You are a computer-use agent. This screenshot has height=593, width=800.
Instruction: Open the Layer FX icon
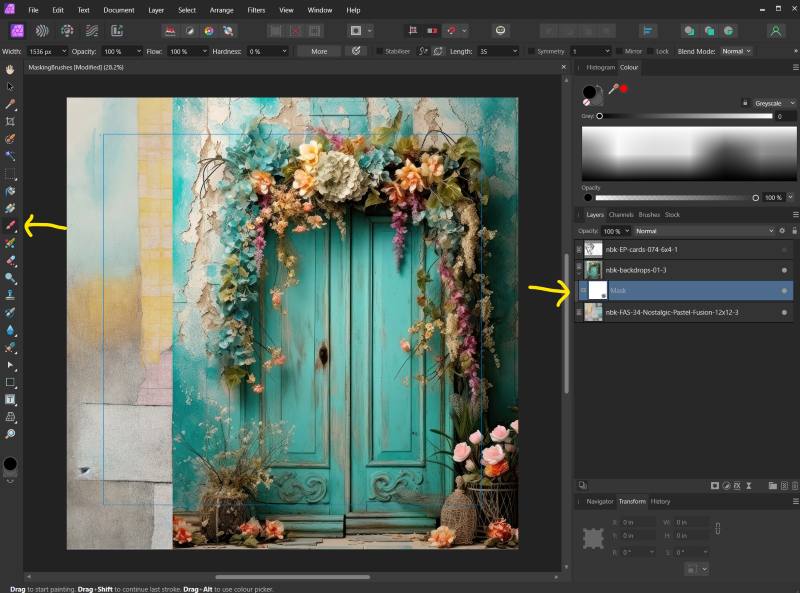tap(737, 486)
